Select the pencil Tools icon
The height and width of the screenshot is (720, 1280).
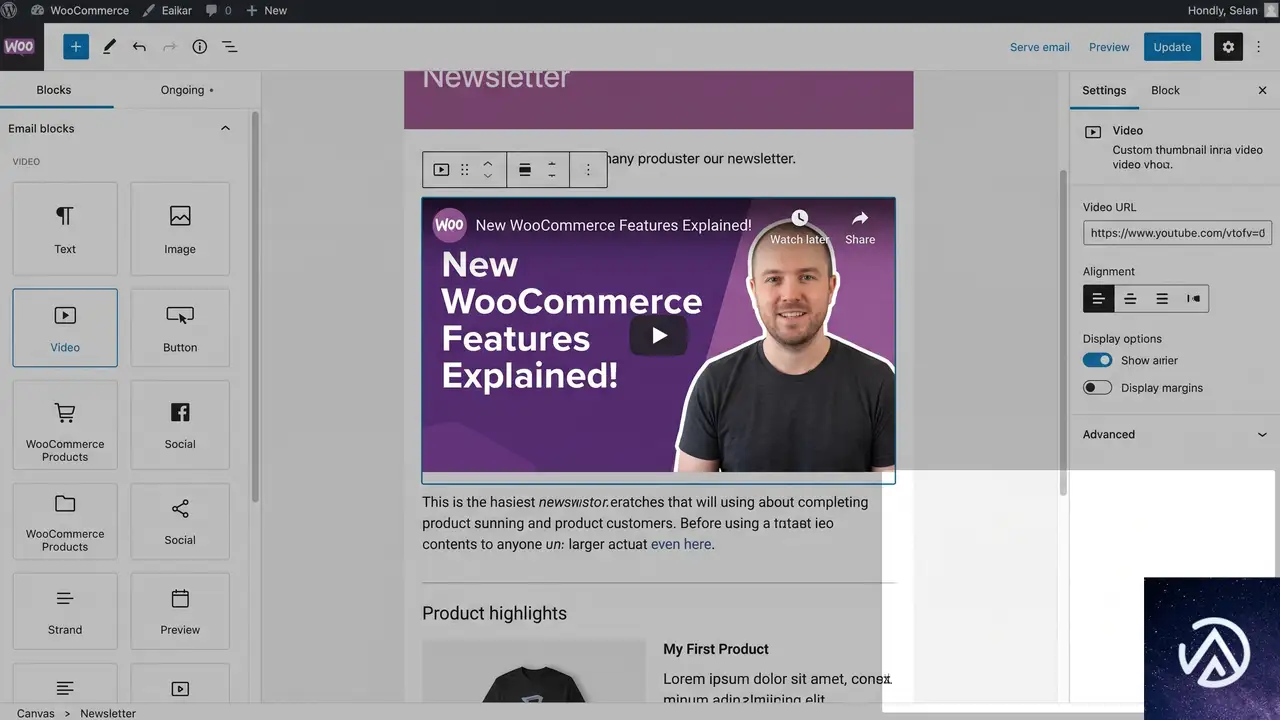tap(109, 47)
